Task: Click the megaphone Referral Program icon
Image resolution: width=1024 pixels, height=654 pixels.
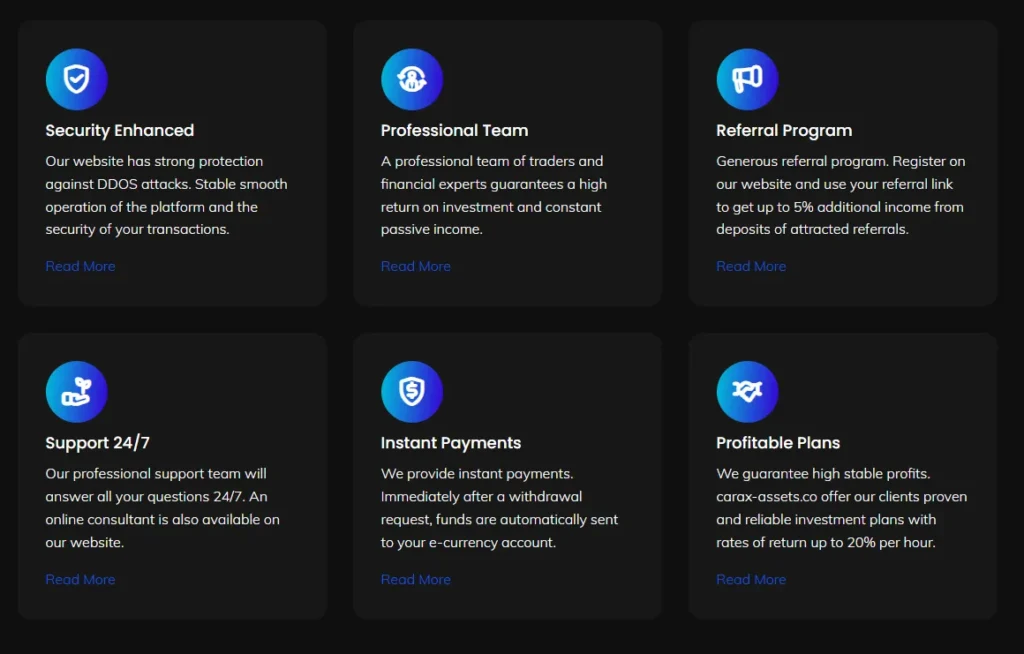Action: pos(747,79)
